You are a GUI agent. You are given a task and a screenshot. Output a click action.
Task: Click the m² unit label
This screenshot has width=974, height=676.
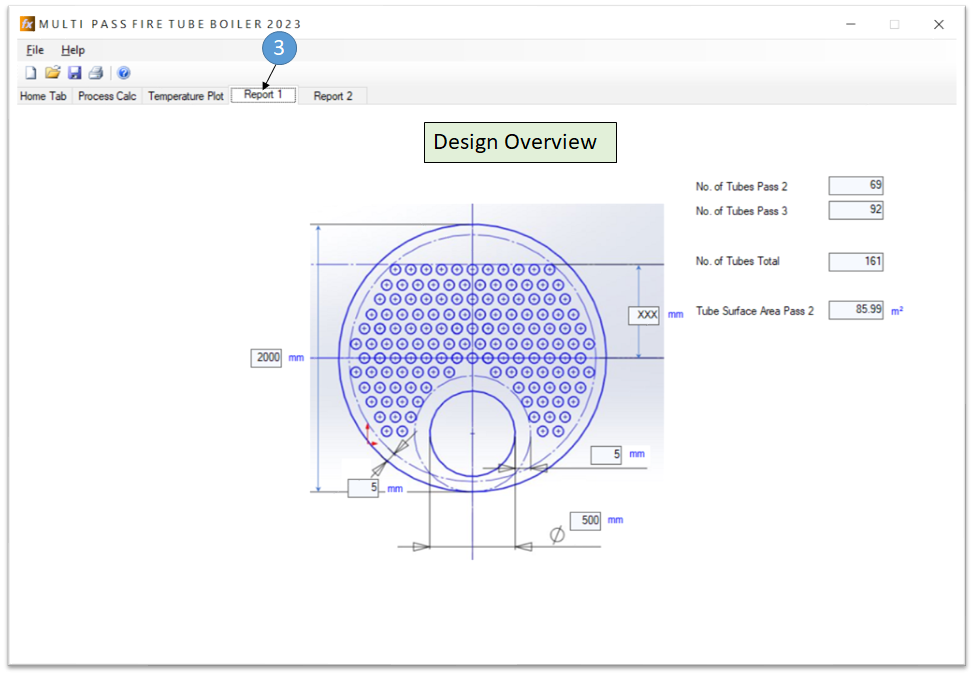click(x=897, y=311)
